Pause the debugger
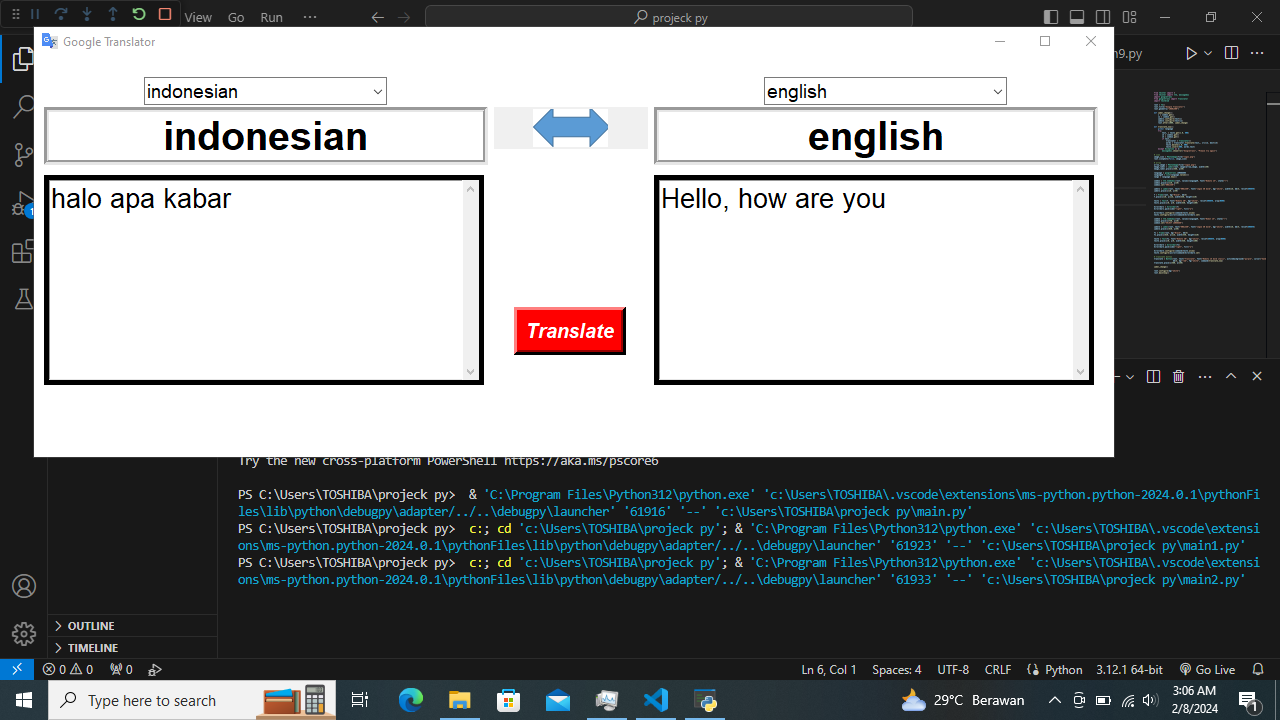Screen dimensions: 1280x720 pos(35,15)
